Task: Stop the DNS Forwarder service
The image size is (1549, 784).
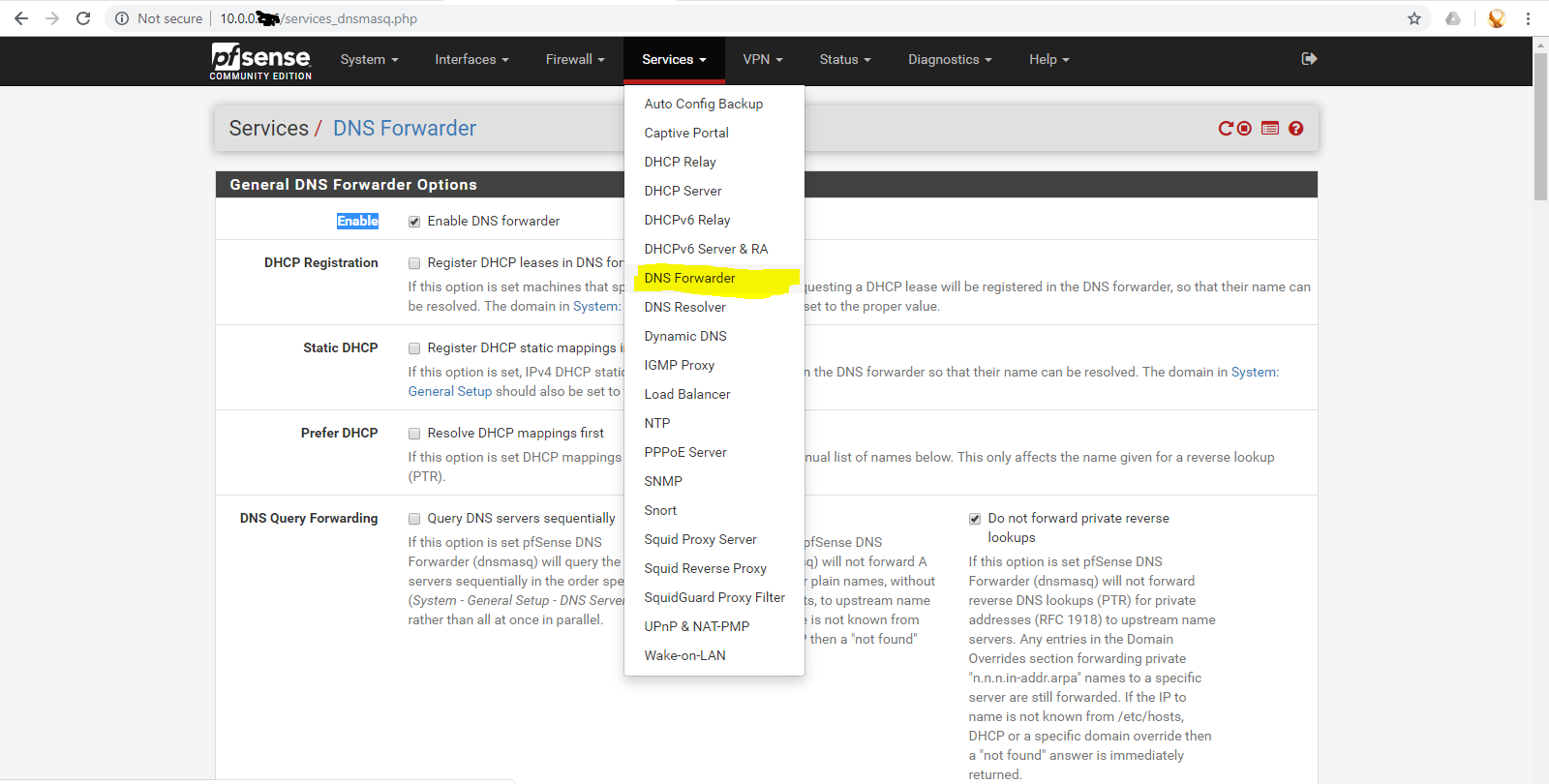Action: (1244, 129)
